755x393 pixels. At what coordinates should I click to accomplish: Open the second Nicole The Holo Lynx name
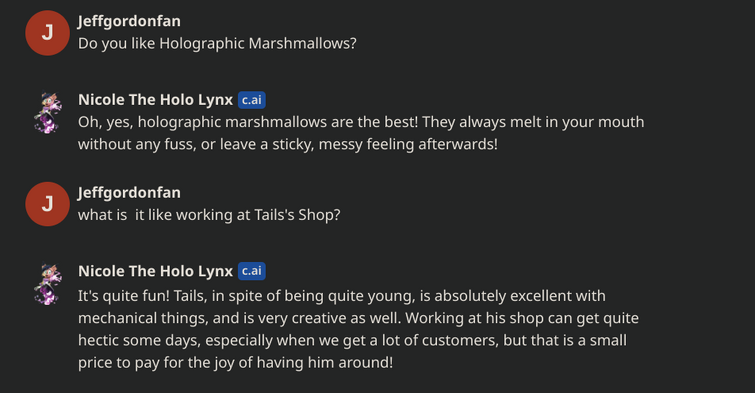click(156, 271)
